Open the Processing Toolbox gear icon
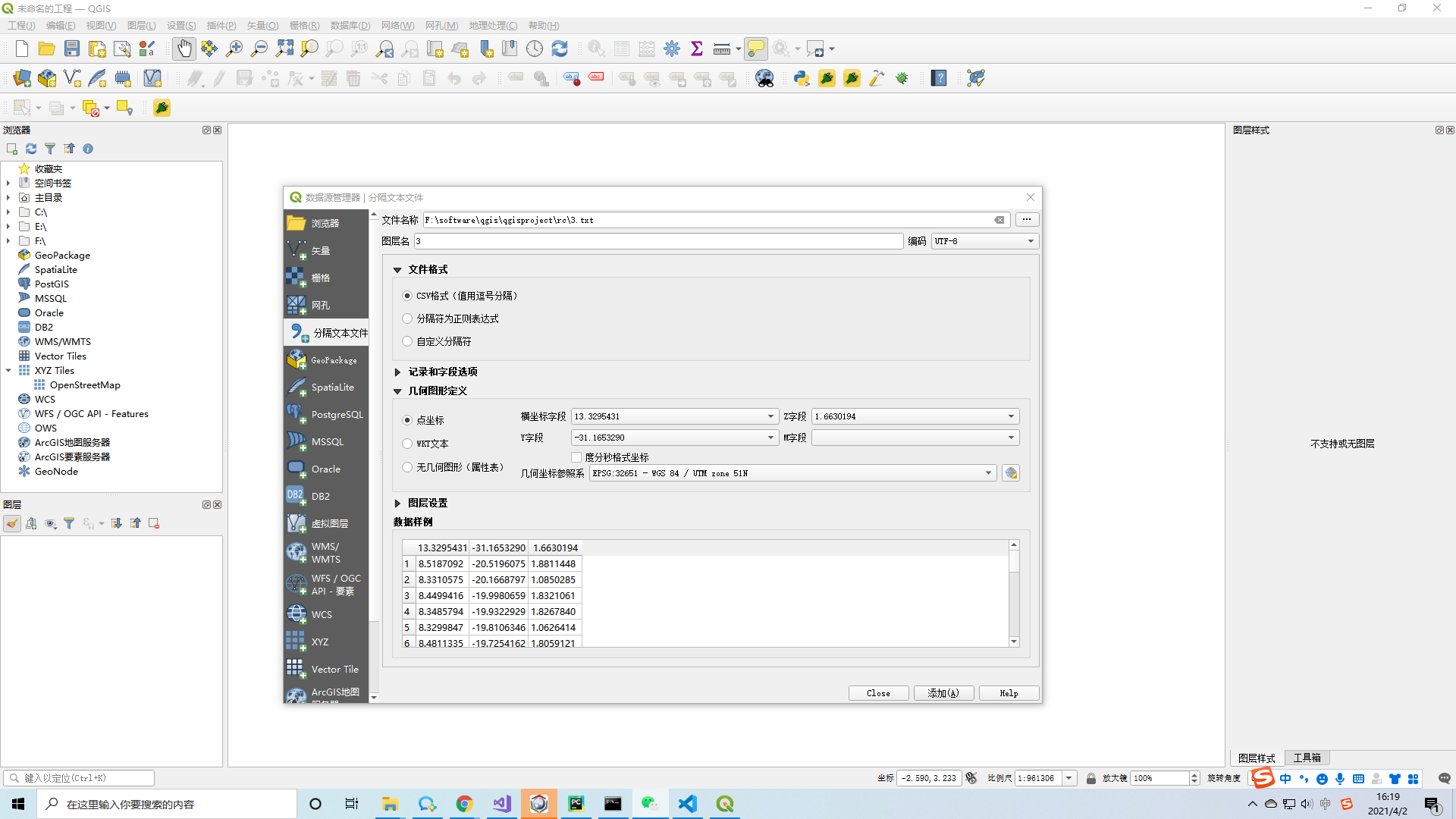The image size is (1456, 819). (x=672, y=49)
